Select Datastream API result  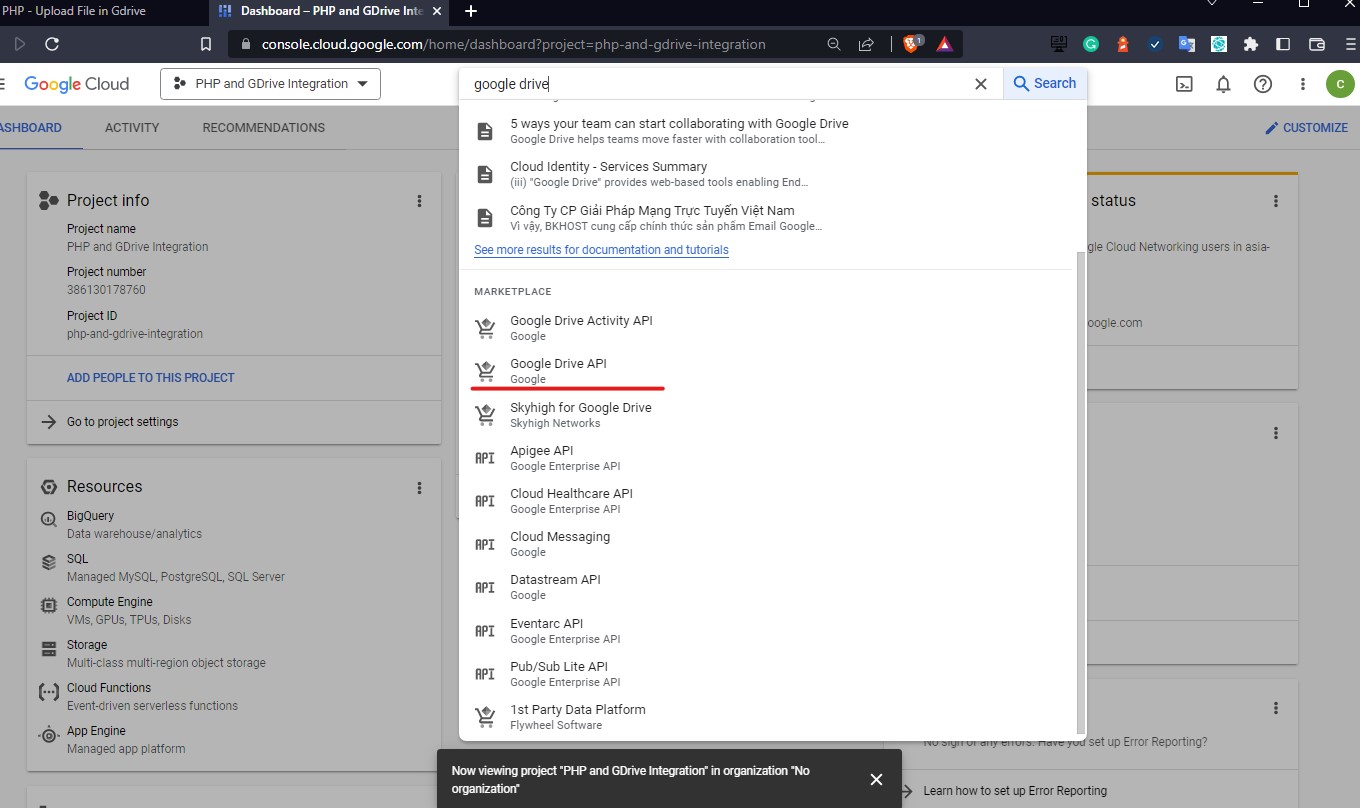coord(765,587)
